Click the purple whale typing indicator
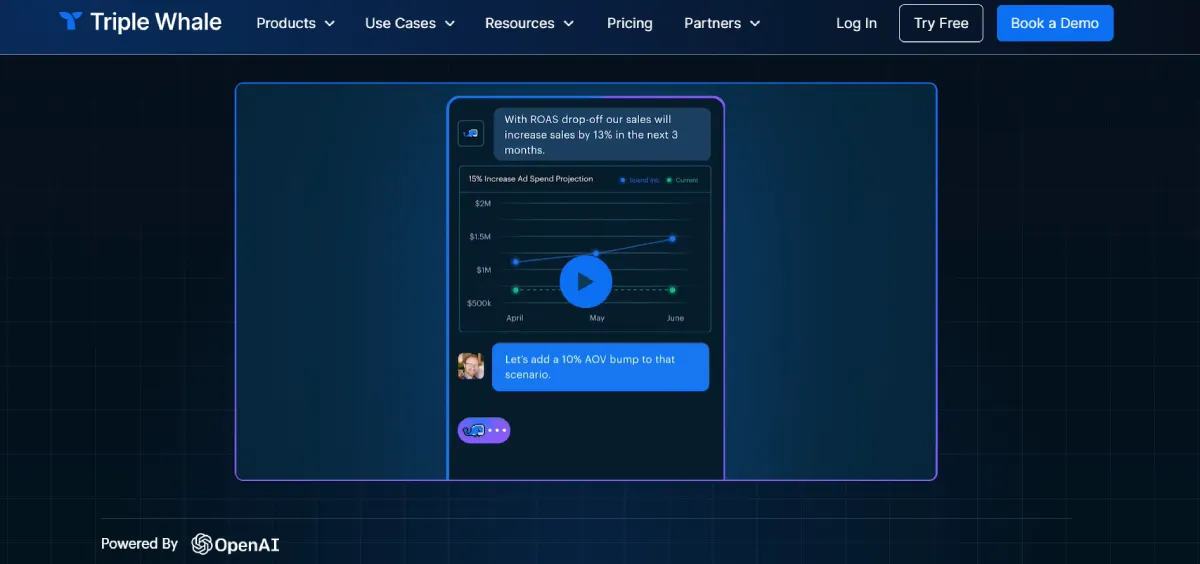Screen dimensions: 1200x564 pyautogui.click(x=484, y=430)
